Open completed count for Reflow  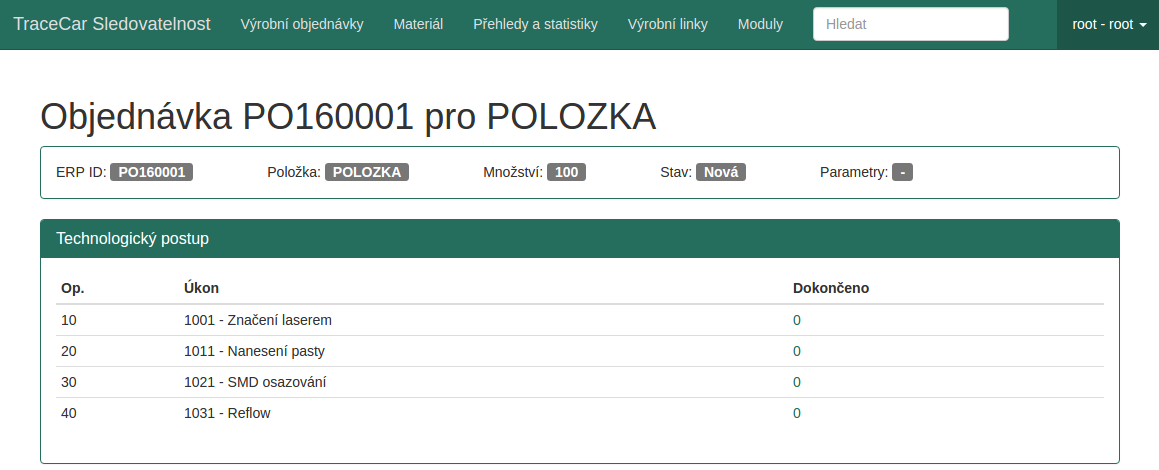pyautogui.click(x=797, y=413)
